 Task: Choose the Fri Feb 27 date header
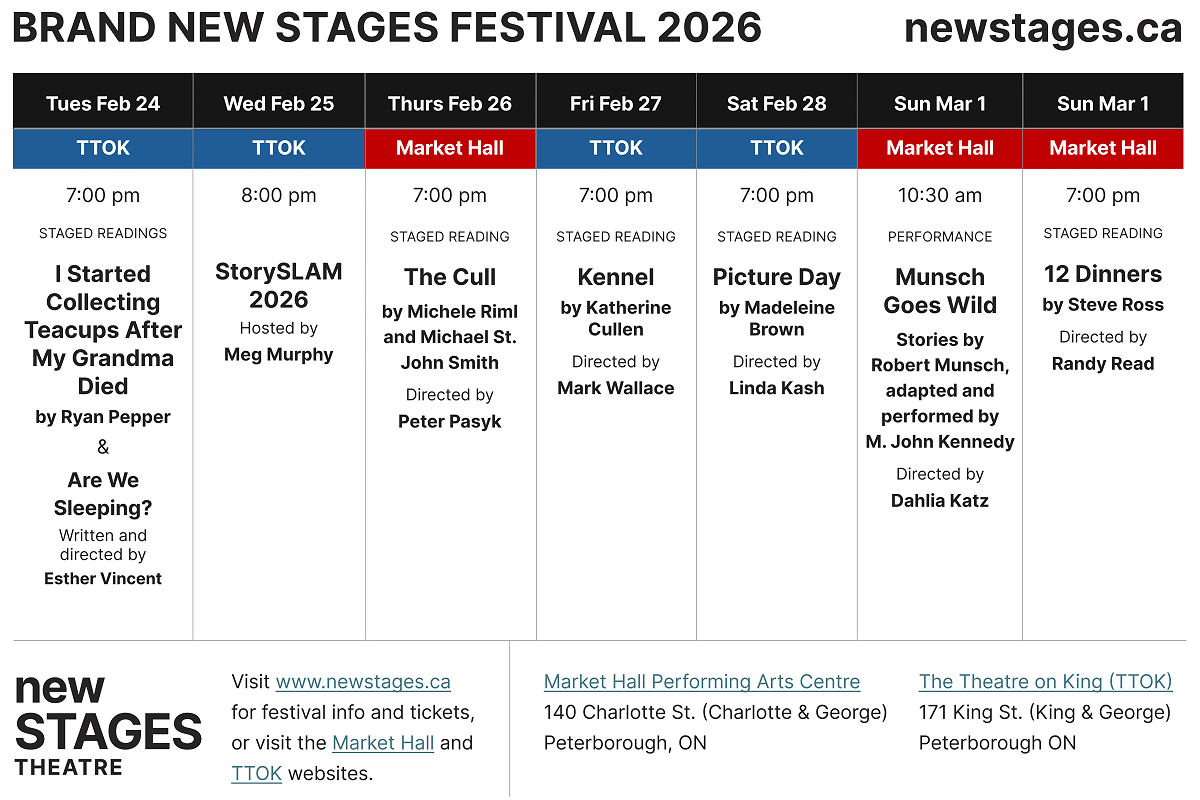(616, 104)
